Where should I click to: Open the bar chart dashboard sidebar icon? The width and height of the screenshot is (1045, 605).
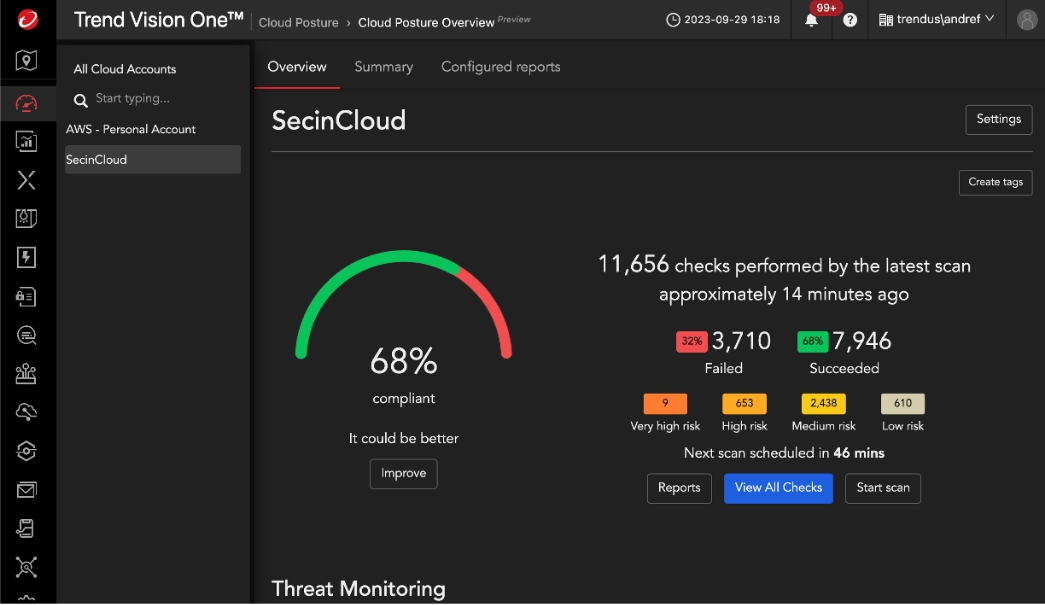coord(27,141)
